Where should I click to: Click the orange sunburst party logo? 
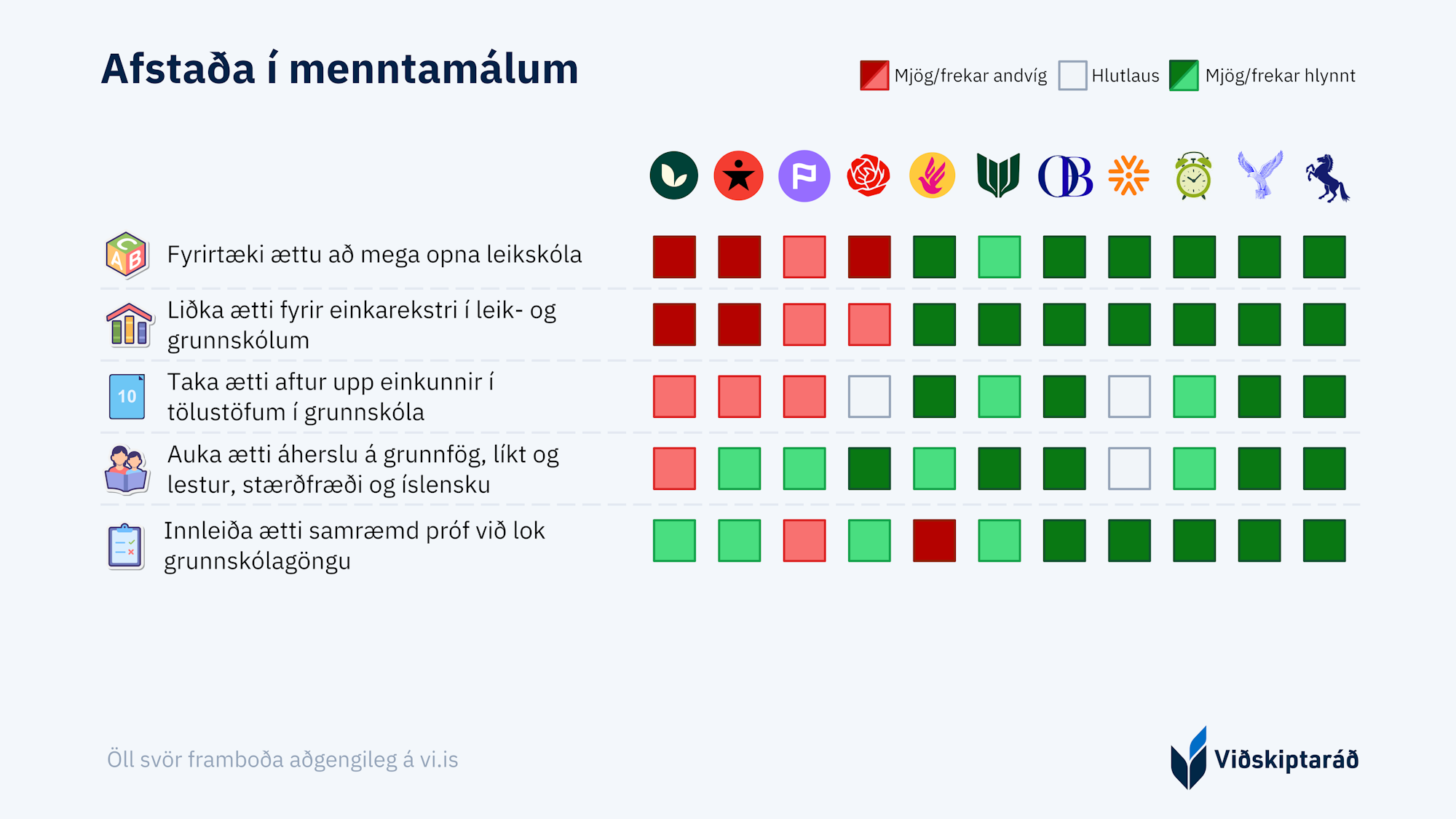click(1128, 176)
